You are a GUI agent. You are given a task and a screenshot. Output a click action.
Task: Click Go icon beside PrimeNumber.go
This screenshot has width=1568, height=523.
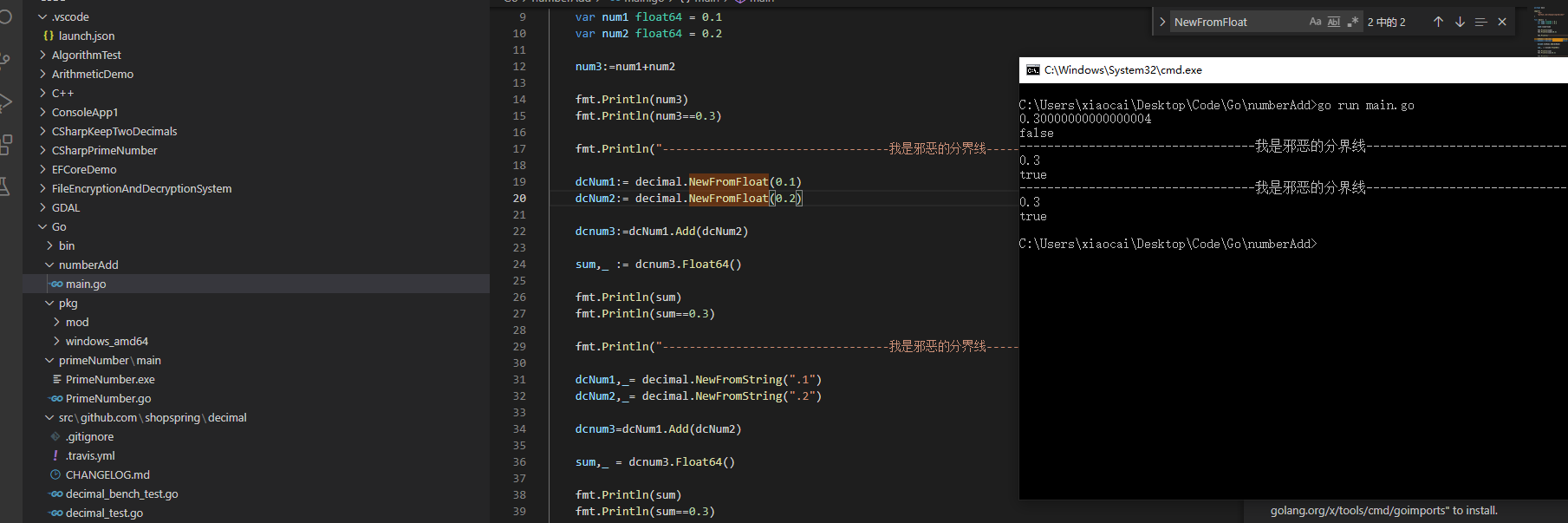click(x=55, y=398)
